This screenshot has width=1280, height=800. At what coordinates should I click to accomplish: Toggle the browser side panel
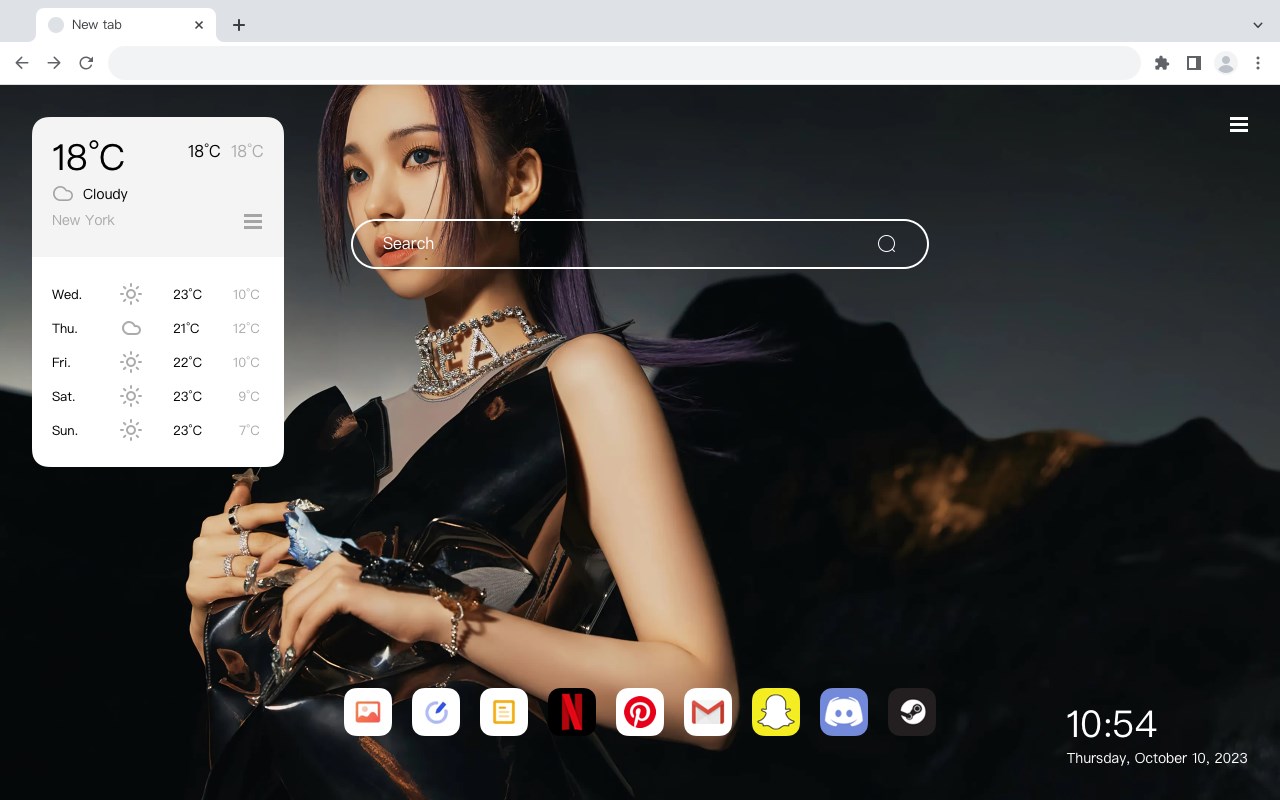(x=1193, y=63)
